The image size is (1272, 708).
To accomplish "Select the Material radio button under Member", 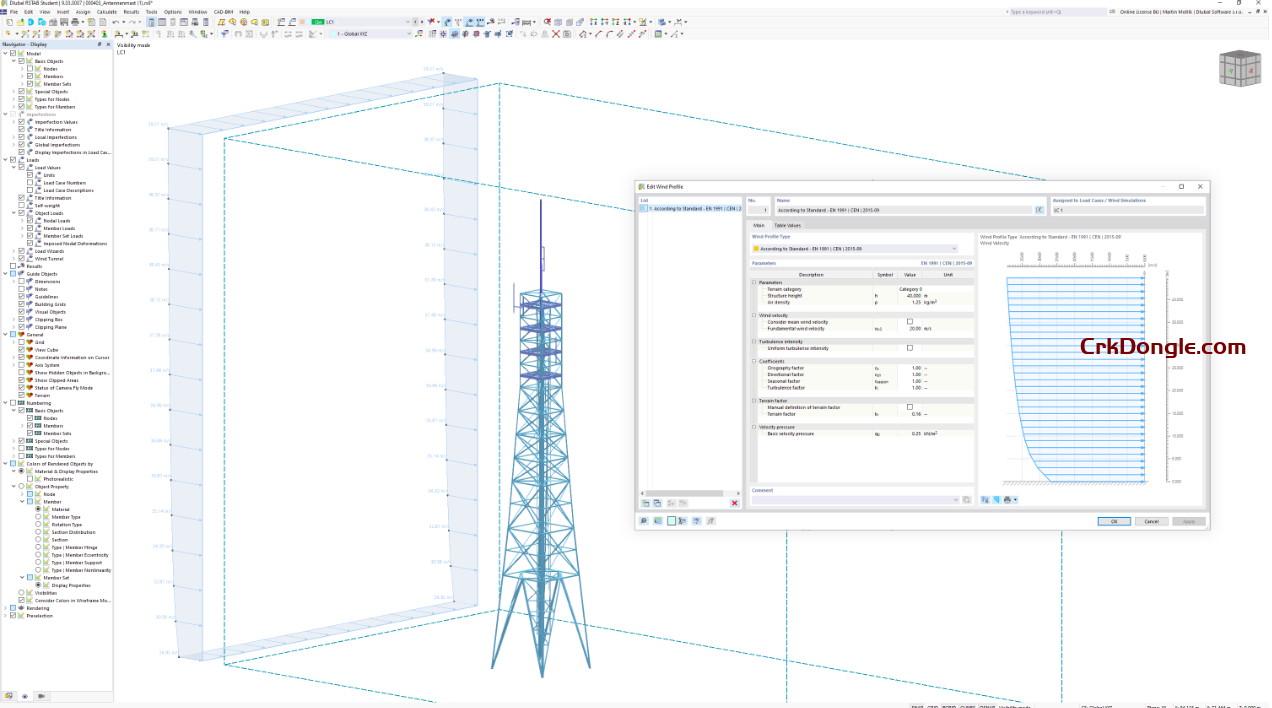I will tap(38, 509).
